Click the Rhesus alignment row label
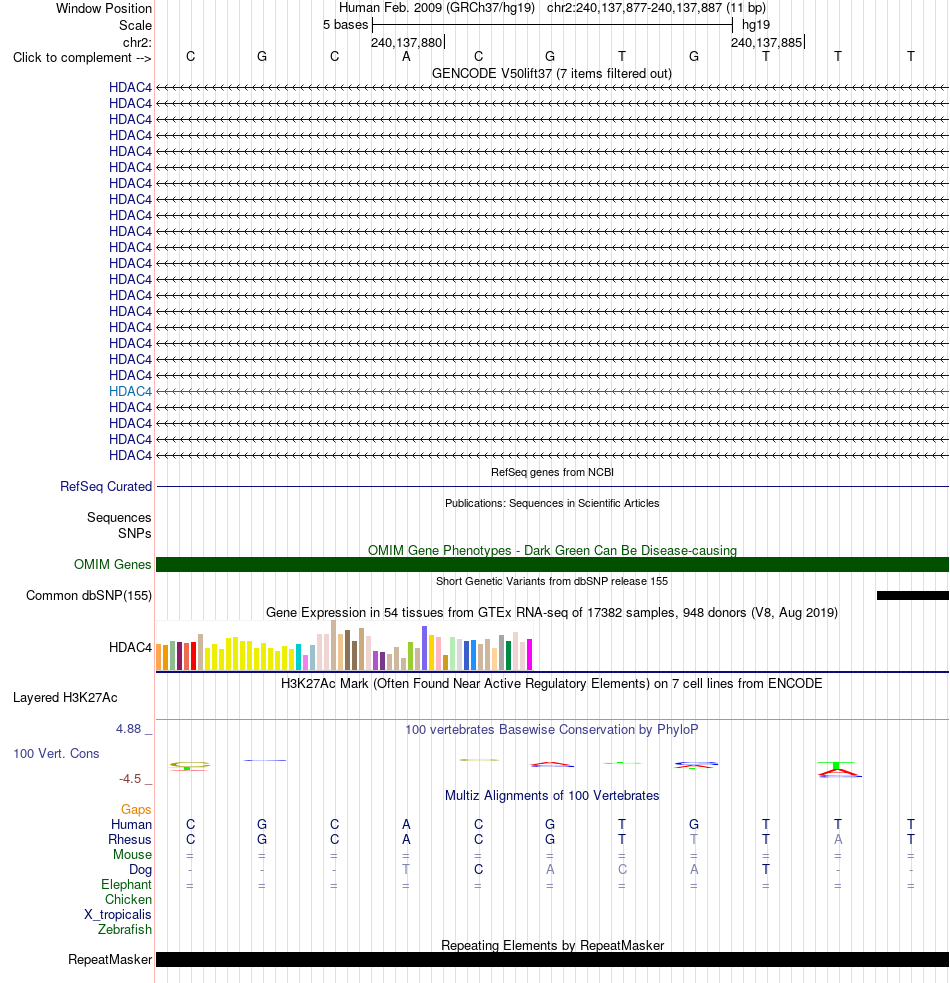 130,839
